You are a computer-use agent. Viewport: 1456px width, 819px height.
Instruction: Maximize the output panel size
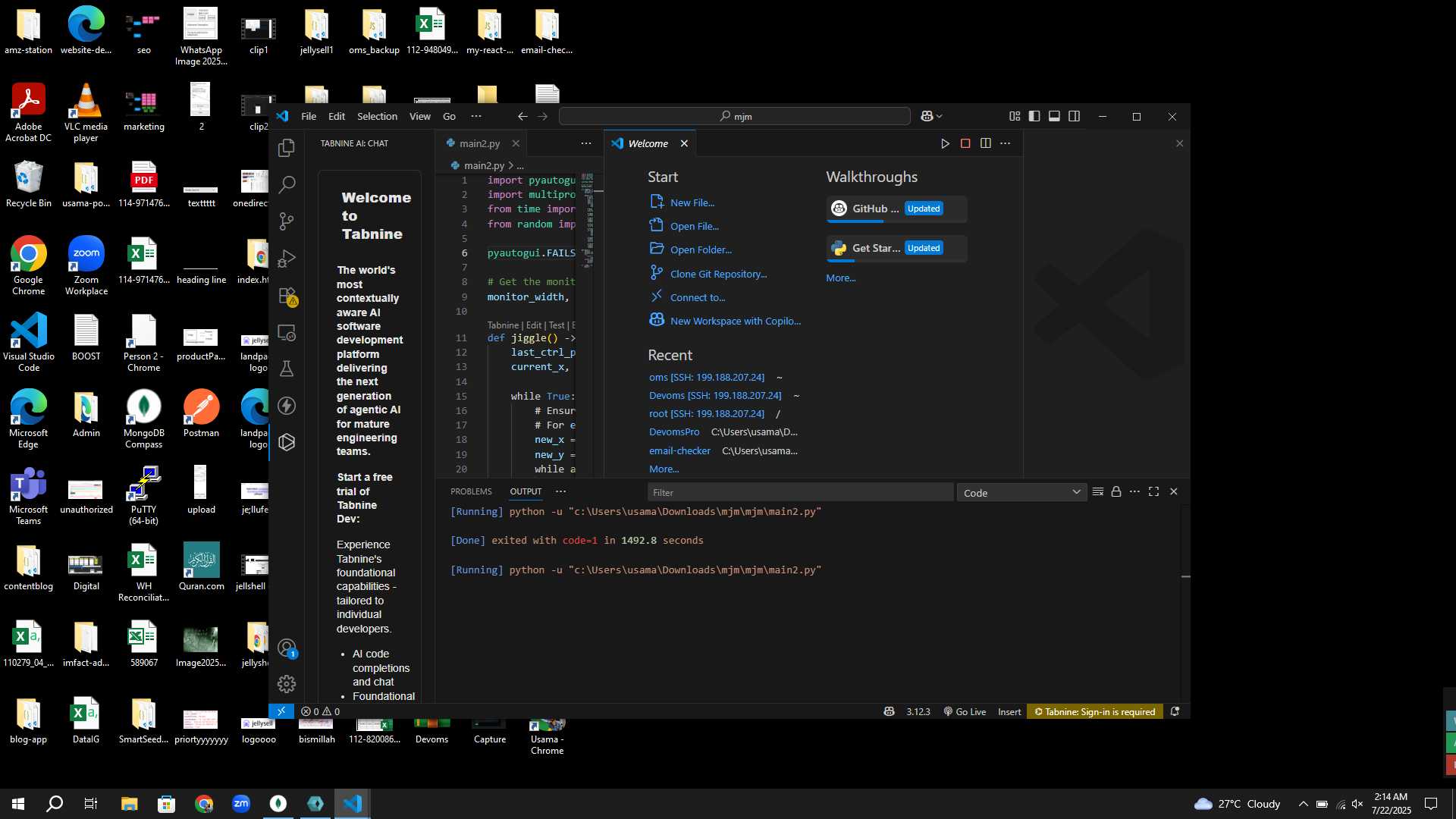click(1153, 491)
